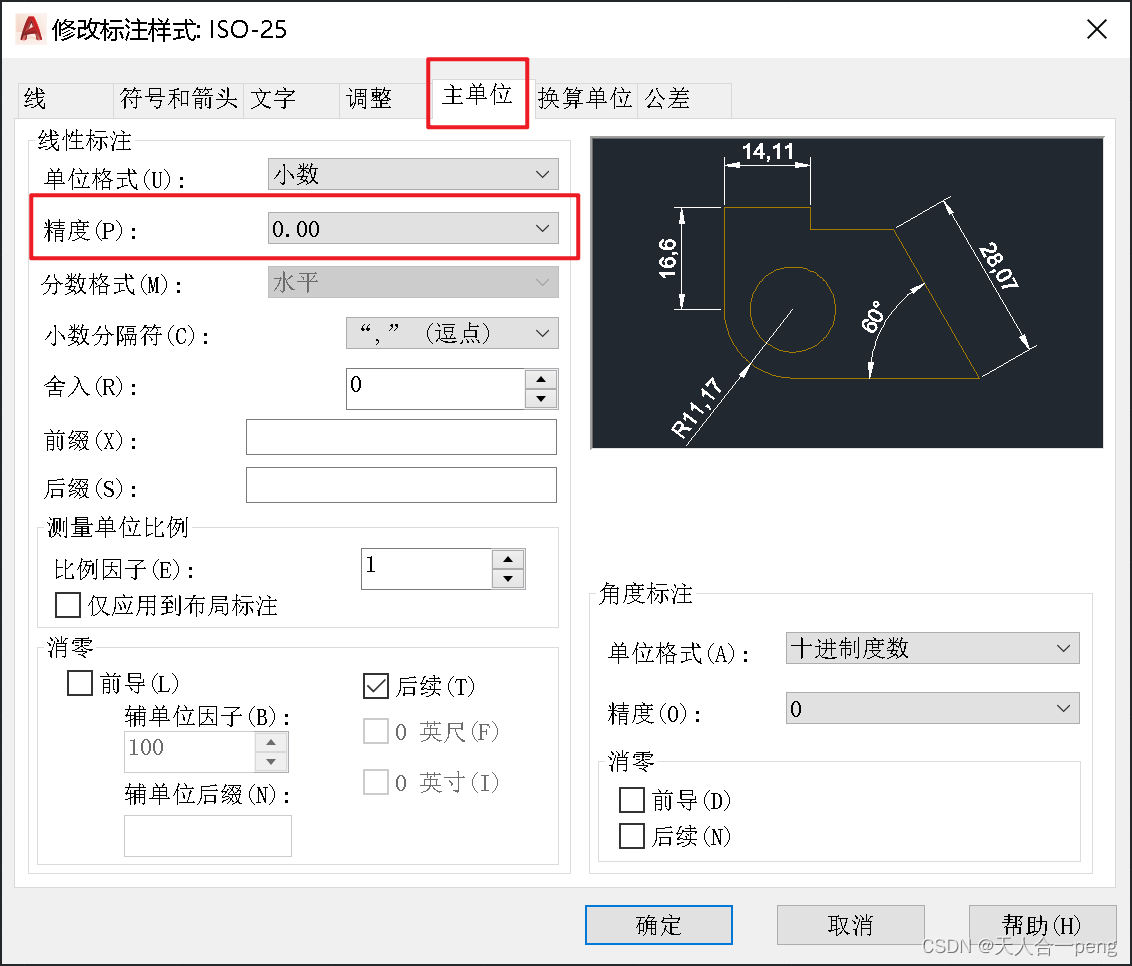Toggle linear 前导(L) zero suppression checkbox
Screen dimensions: 1132x966
click(x=79, y=683)
